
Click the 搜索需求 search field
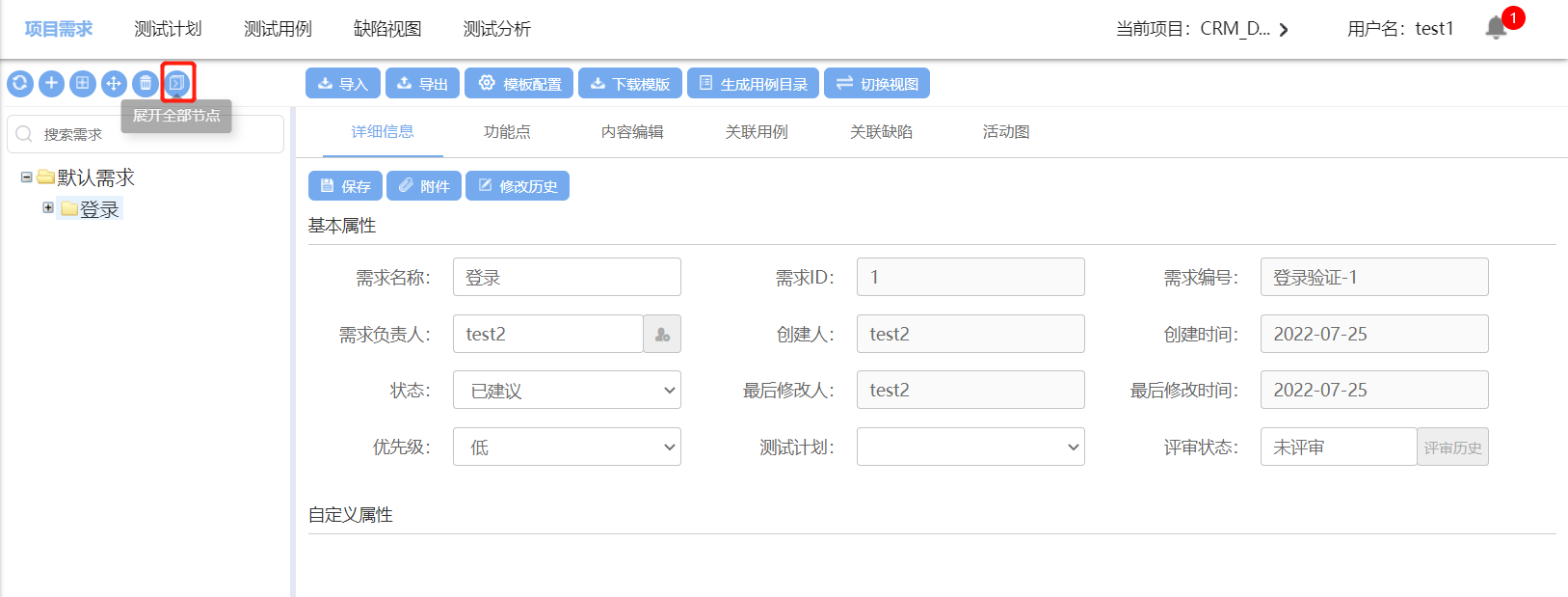154,134
